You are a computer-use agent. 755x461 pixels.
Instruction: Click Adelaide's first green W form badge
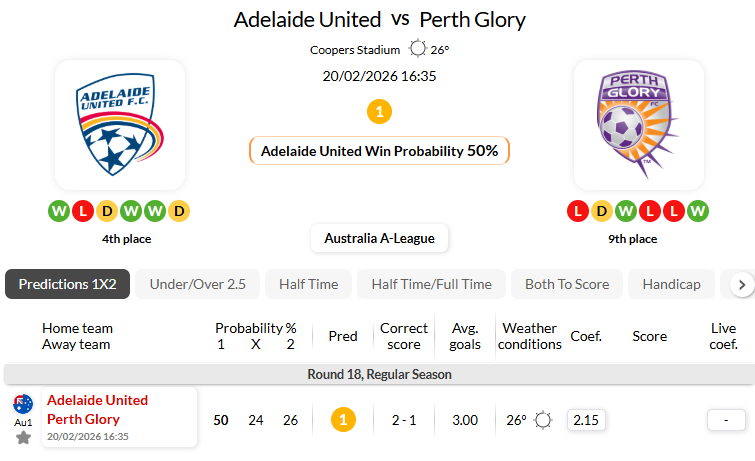(x=58, y=211)
